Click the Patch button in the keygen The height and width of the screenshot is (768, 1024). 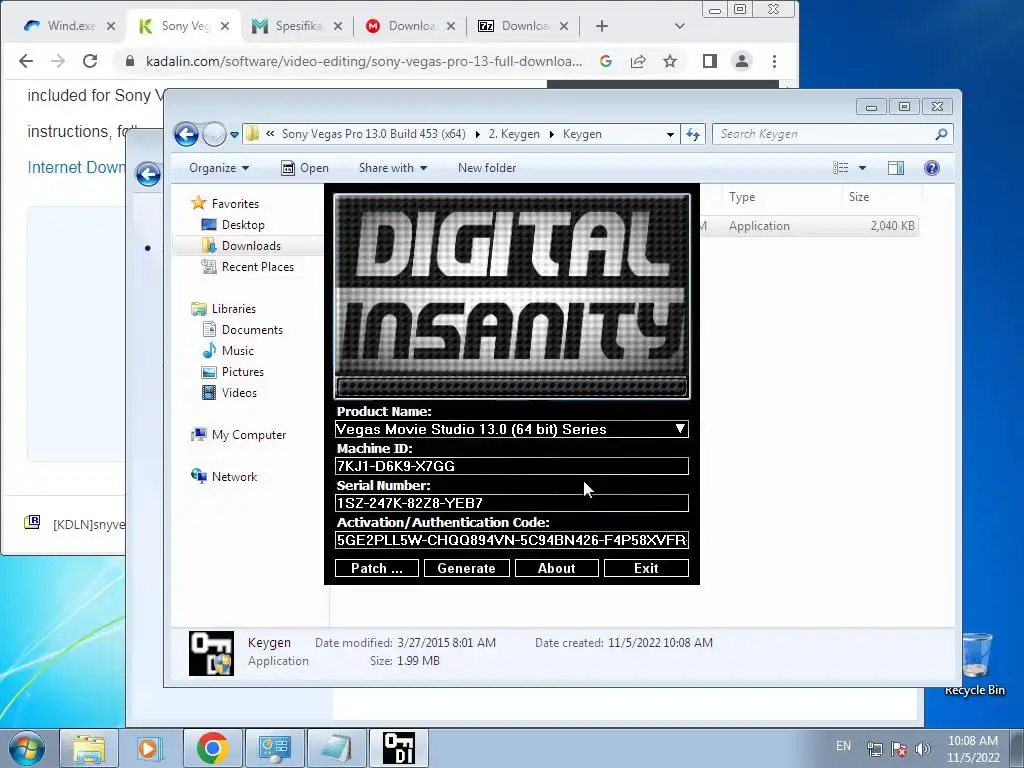(377, 568)
